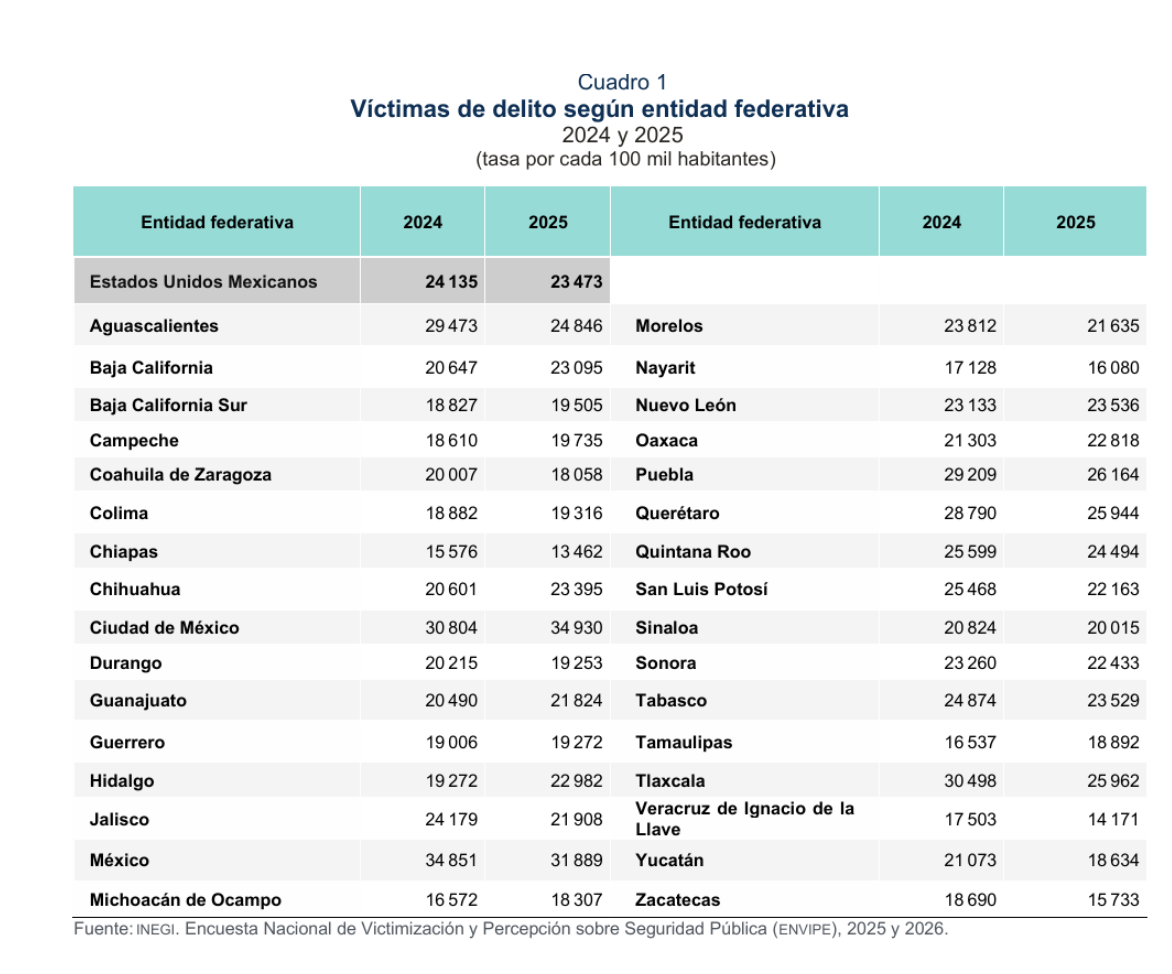The image size is (1172, 974).
Task: Click the Aguascalientes row label
Action: [x=154, y=326]
